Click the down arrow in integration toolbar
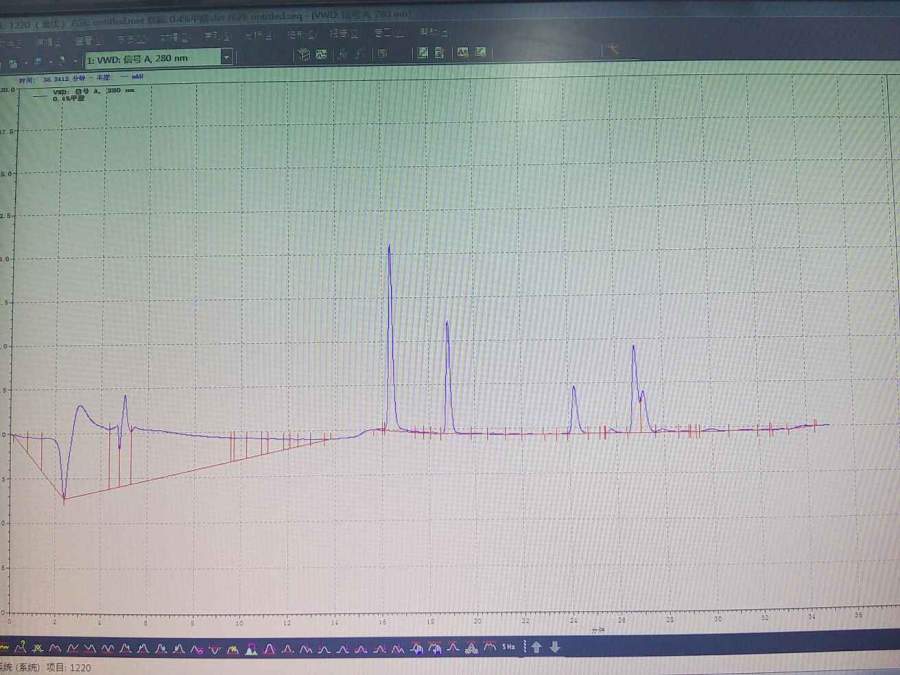 pyautogui.click(x=554, y=647)
